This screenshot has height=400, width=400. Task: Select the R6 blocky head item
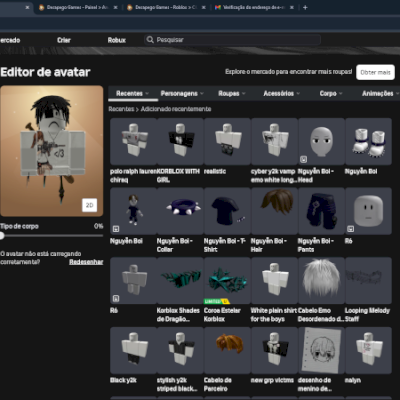click(368, 211)
